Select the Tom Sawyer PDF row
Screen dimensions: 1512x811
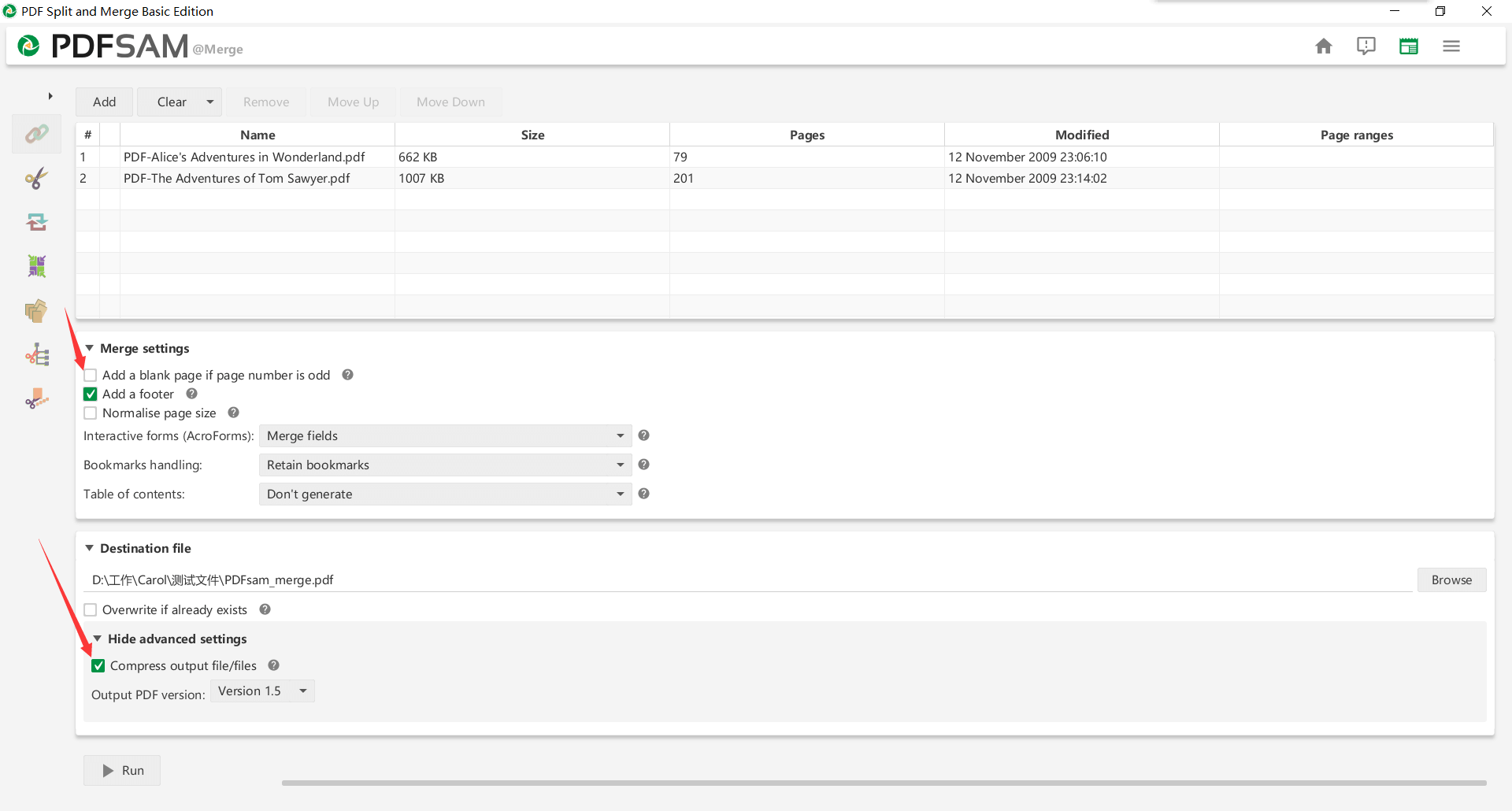point(237,179)
